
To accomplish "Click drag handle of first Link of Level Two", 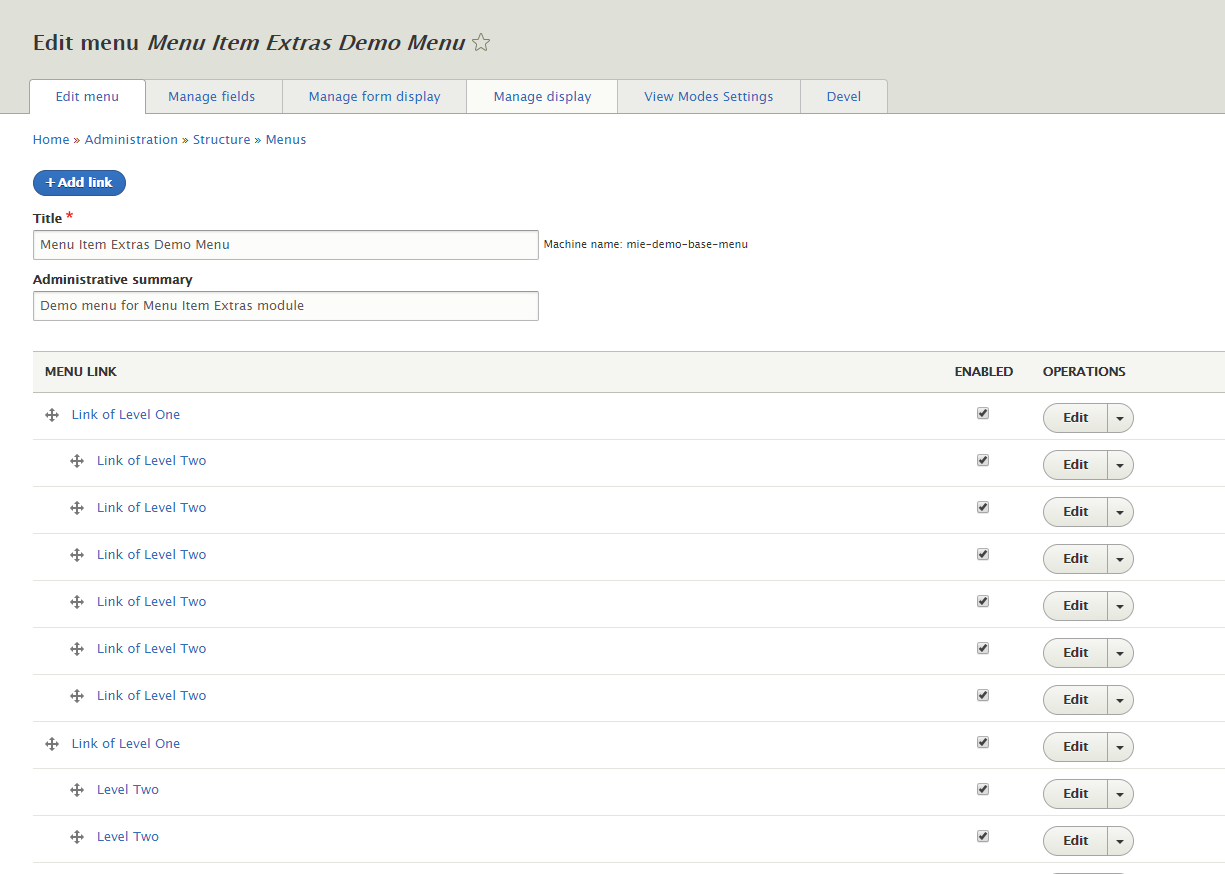I will (x=77, y=461).
